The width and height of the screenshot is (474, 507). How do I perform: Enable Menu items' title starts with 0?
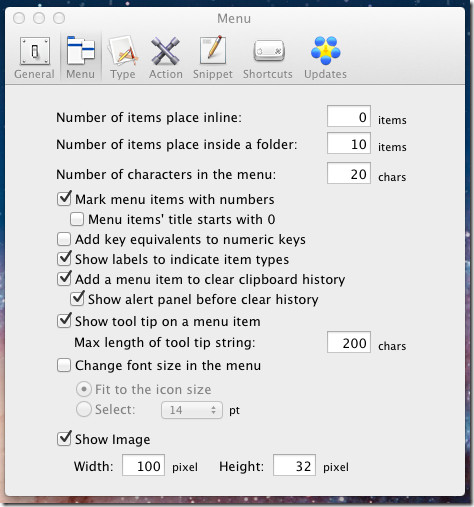(x=77, y=219)
